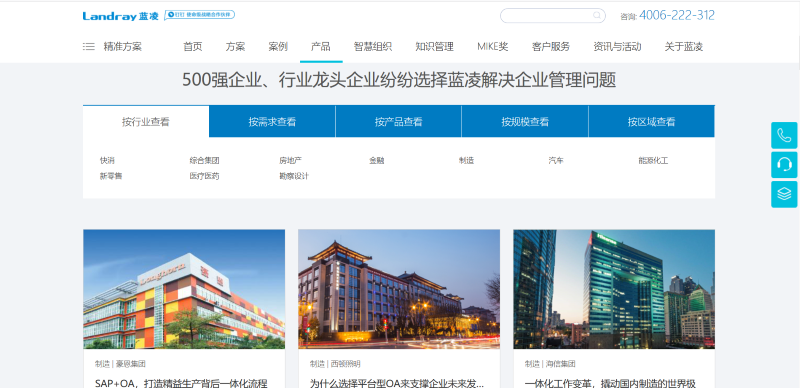This screenshot has height=388, width=800.
Task: Go to the MIKE奖 menu item
Action: point(492,46)
